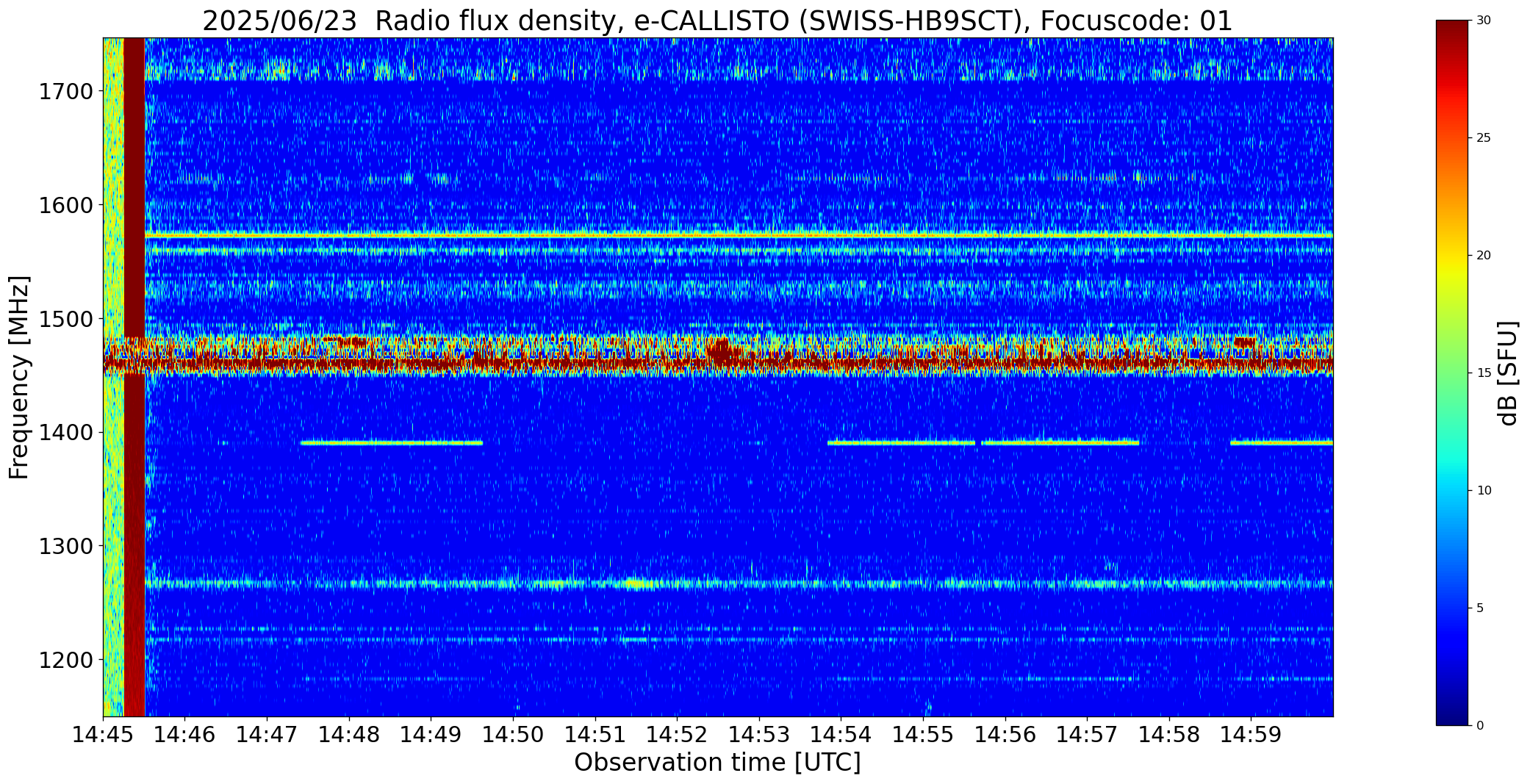Click the 14:47 time tick label

pos(267,733)
